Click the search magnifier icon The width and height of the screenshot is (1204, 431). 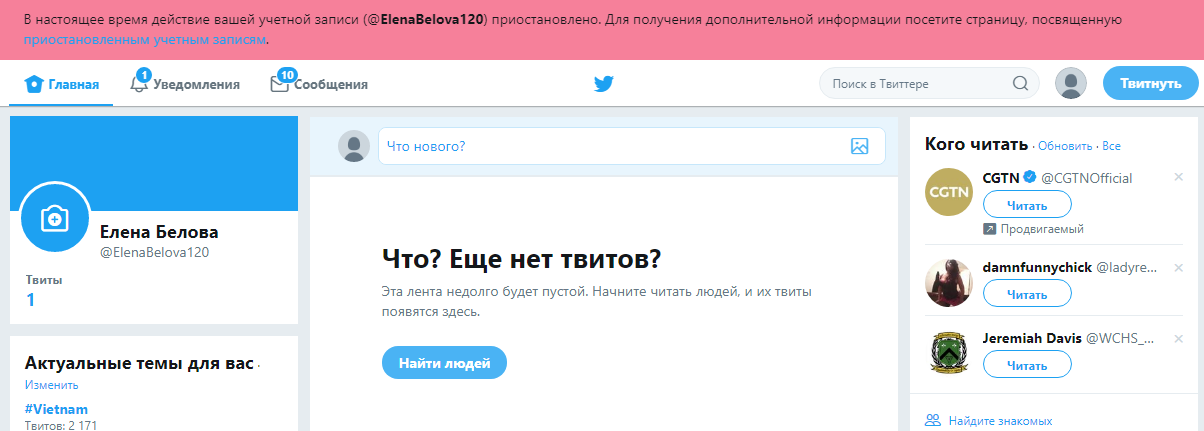coord(1020,84)
